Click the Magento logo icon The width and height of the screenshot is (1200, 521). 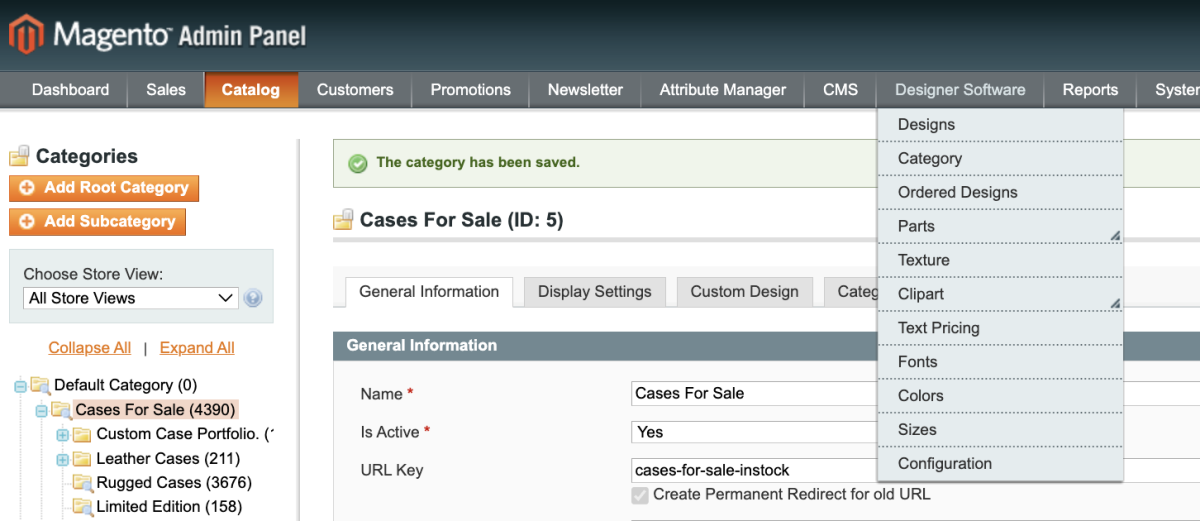coord(26,36)
